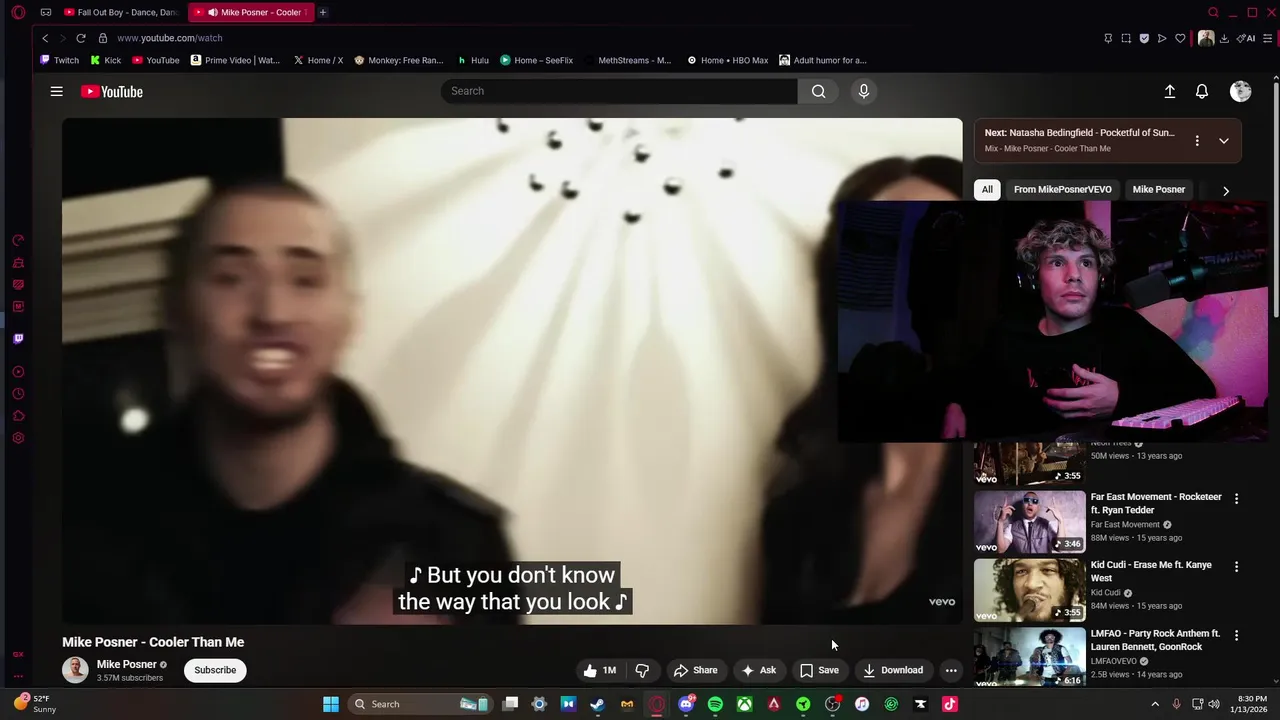Open Home HBO Max bookmark
This screenshot has height=720, width=1280.
click(727, 60)
